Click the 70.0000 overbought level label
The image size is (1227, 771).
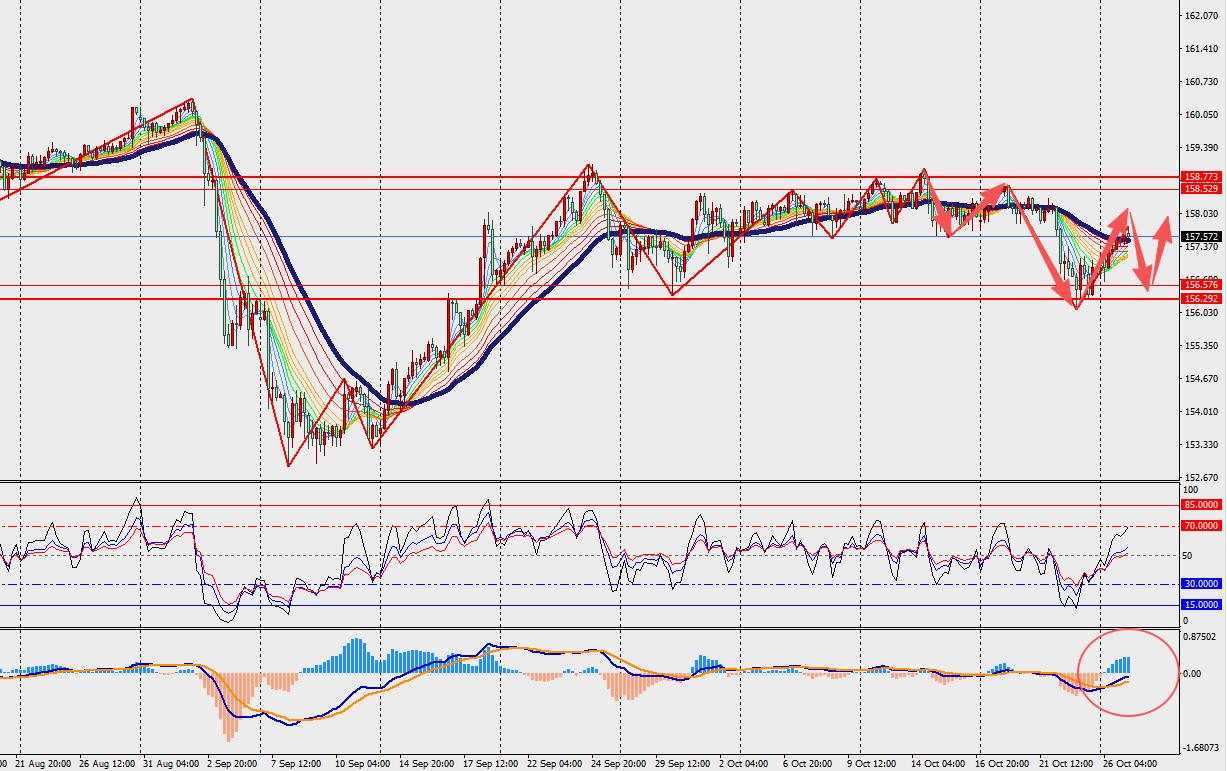(1201, 525)
